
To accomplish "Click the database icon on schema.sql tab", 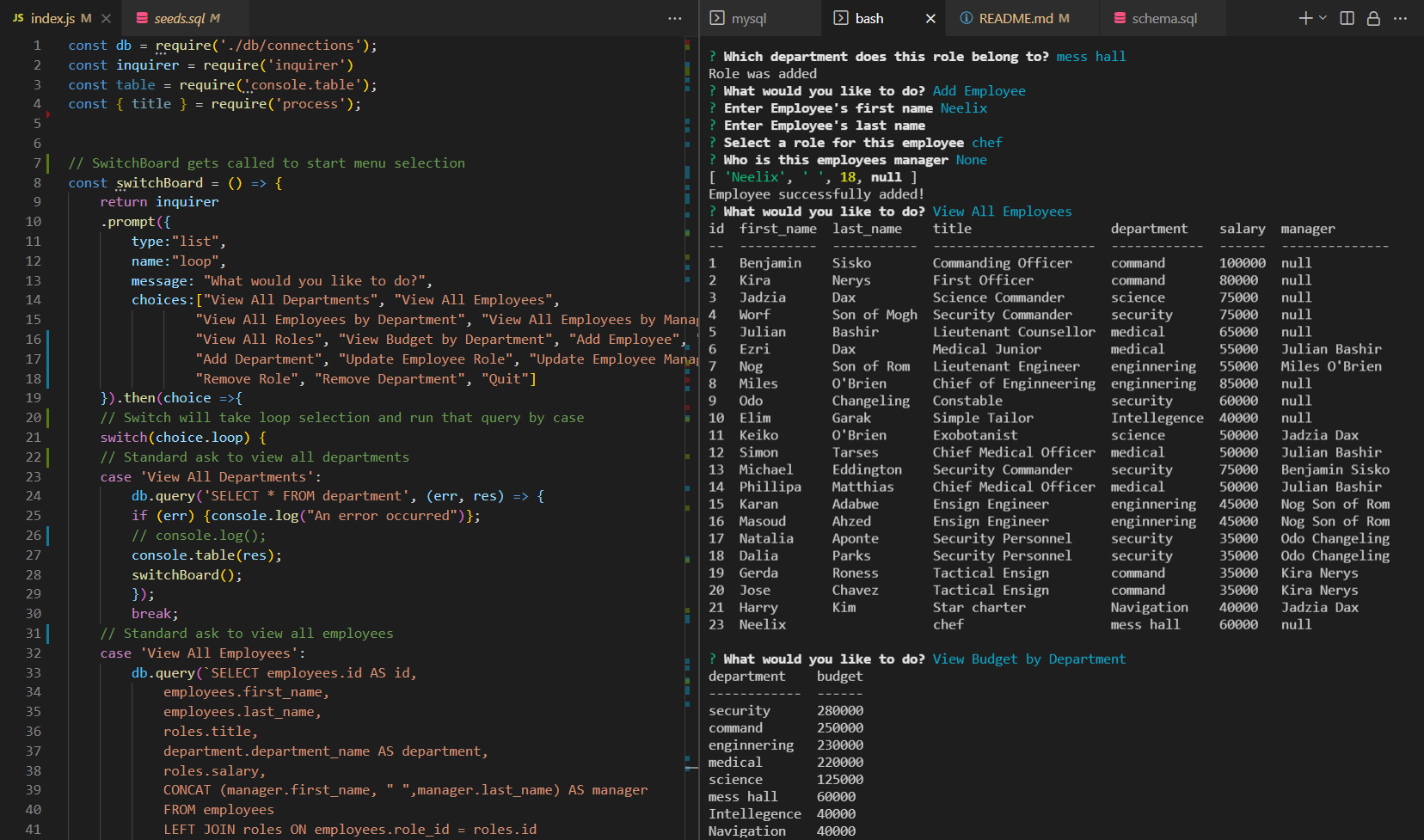I will click(x=1120, y=18).
